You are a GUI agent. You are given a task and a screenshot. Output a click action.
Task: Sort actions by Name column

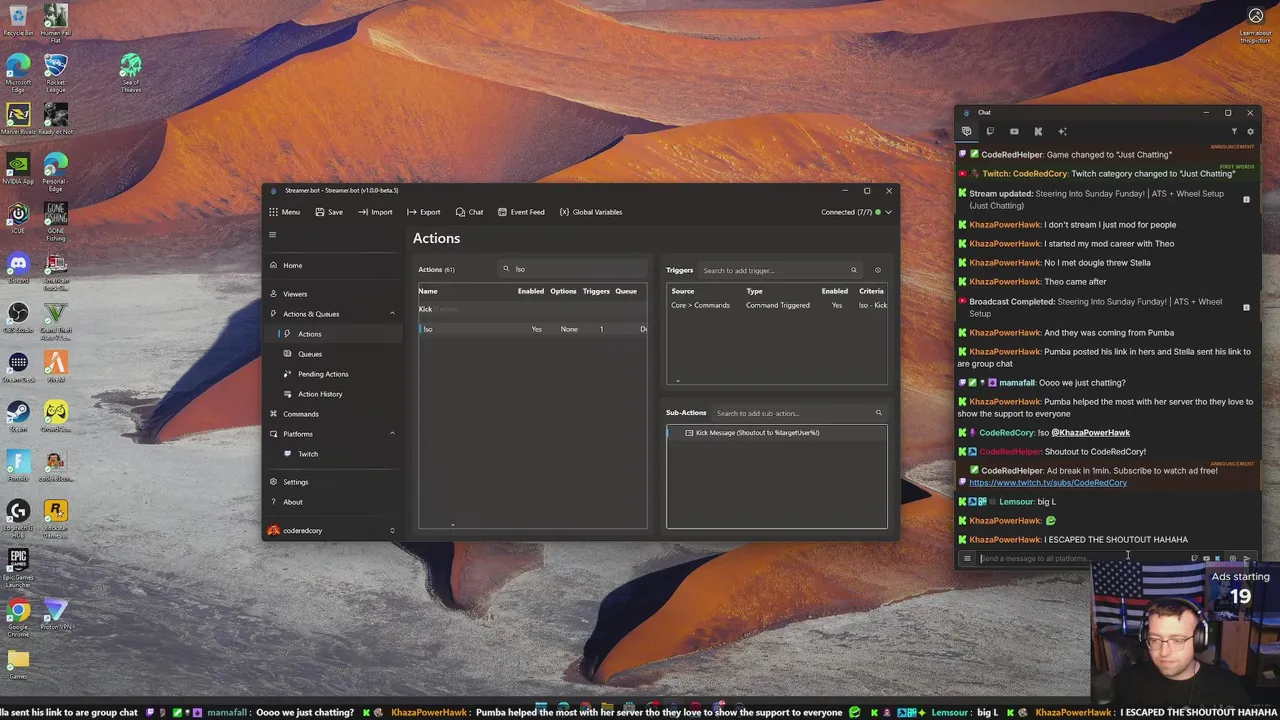coord(428,291)
